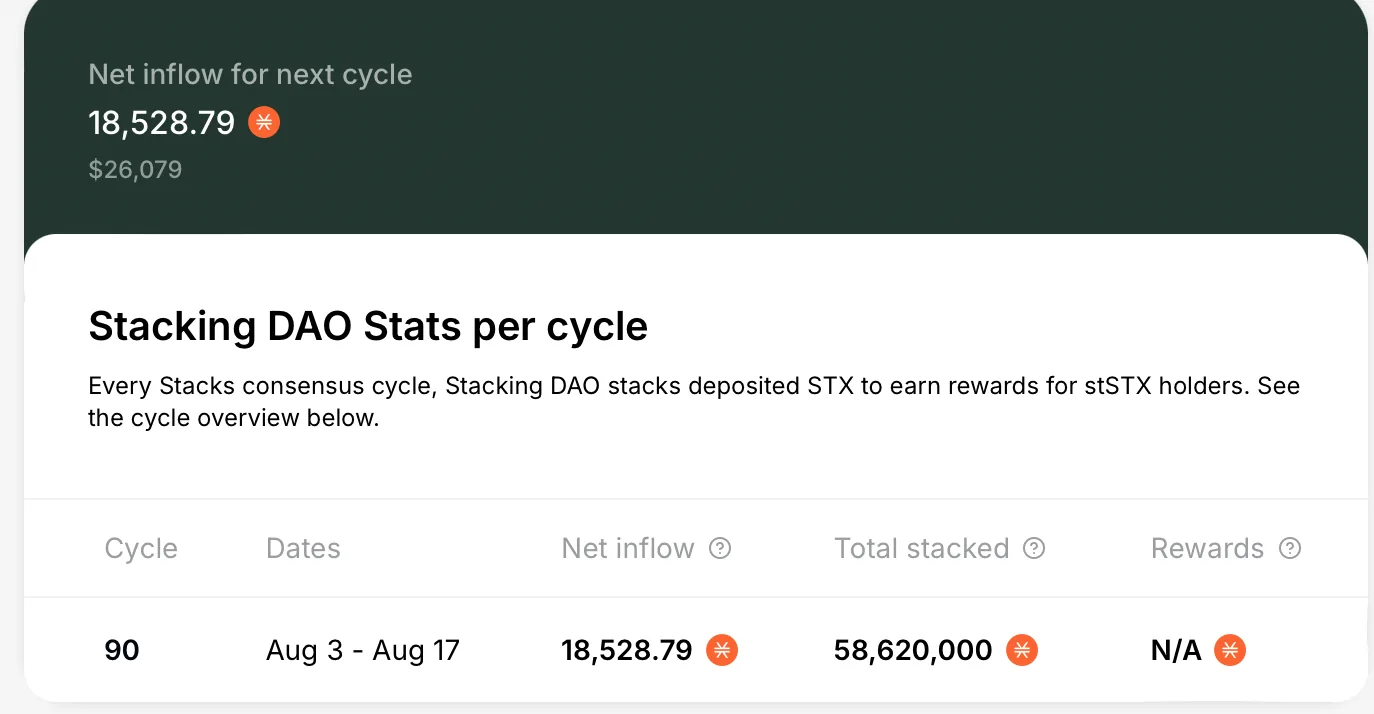The width and height of the screenshot is (1374, 714).
Task: Click the Net inflow column header label
Action: tap(628, 548)
